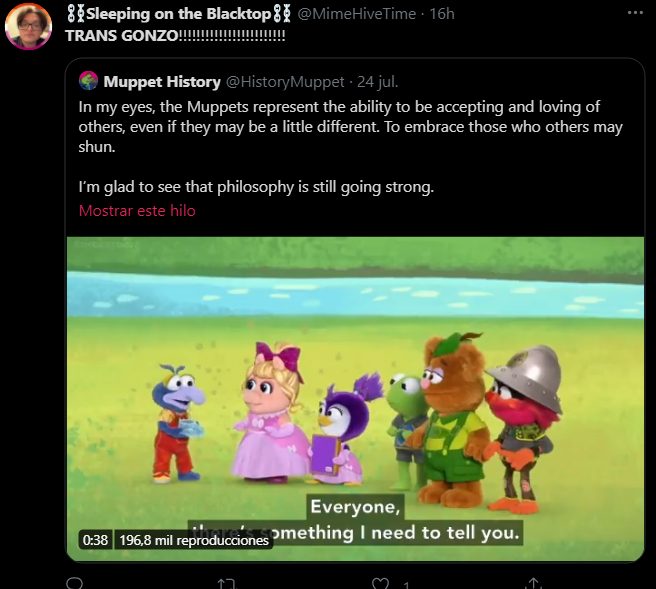
Task: Like the tweet with the heart
Action: [x=380, y=583]
